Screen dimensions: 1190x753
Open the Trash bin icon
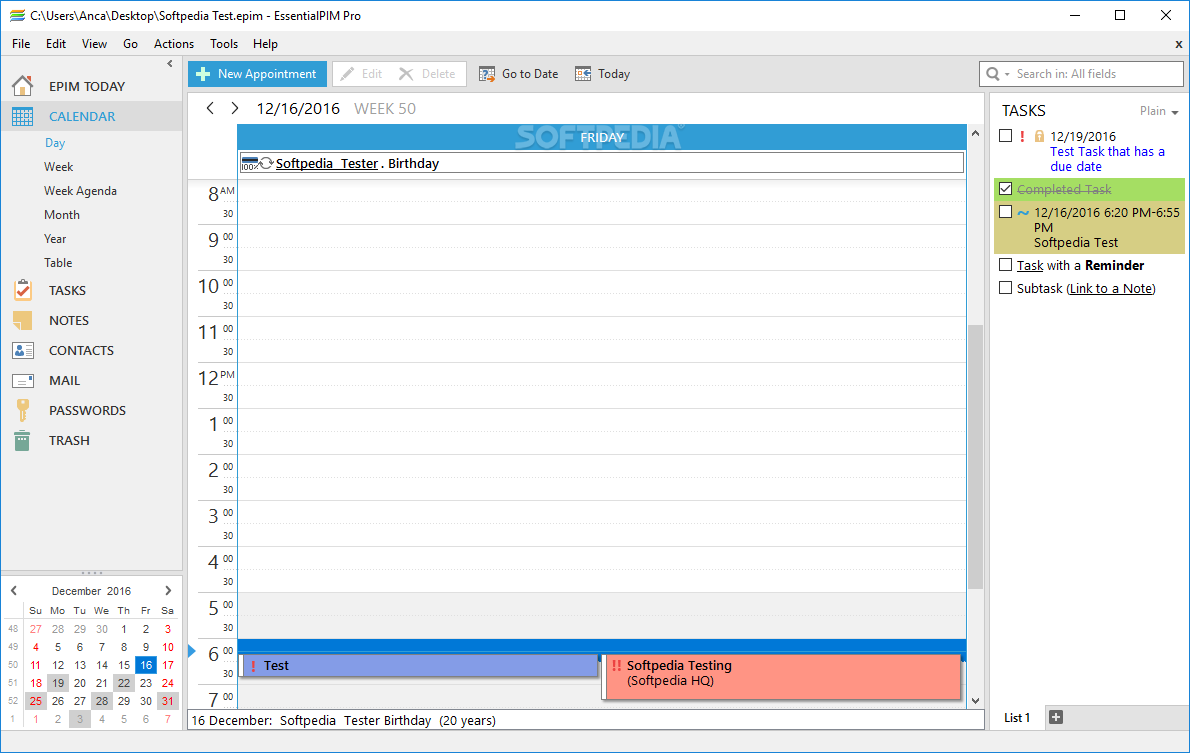pos(22,440)
